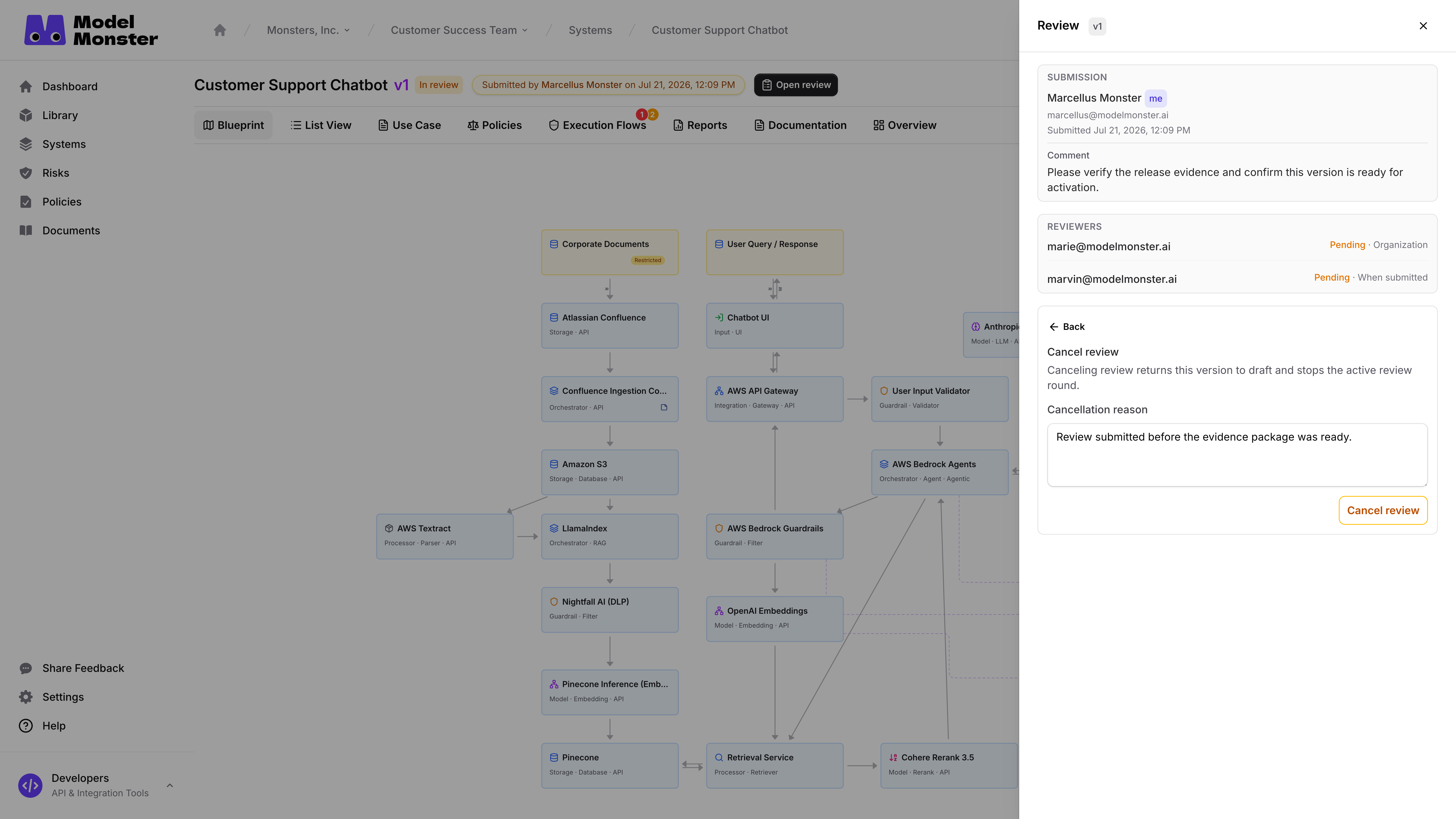Go to Systems breadcrumb link
Viewport: 1456px width, 819px height.
[x=590, y=30]
